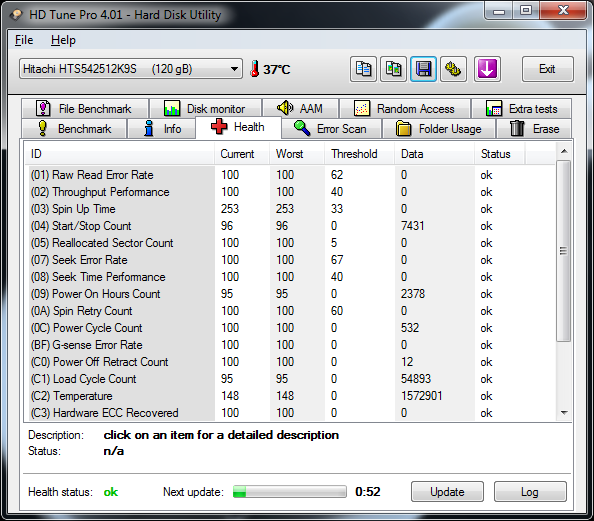The width and height of the screenshot is (594, 521).
Task: Click the Error Scan magnifier icon
Action: point(302,128)
